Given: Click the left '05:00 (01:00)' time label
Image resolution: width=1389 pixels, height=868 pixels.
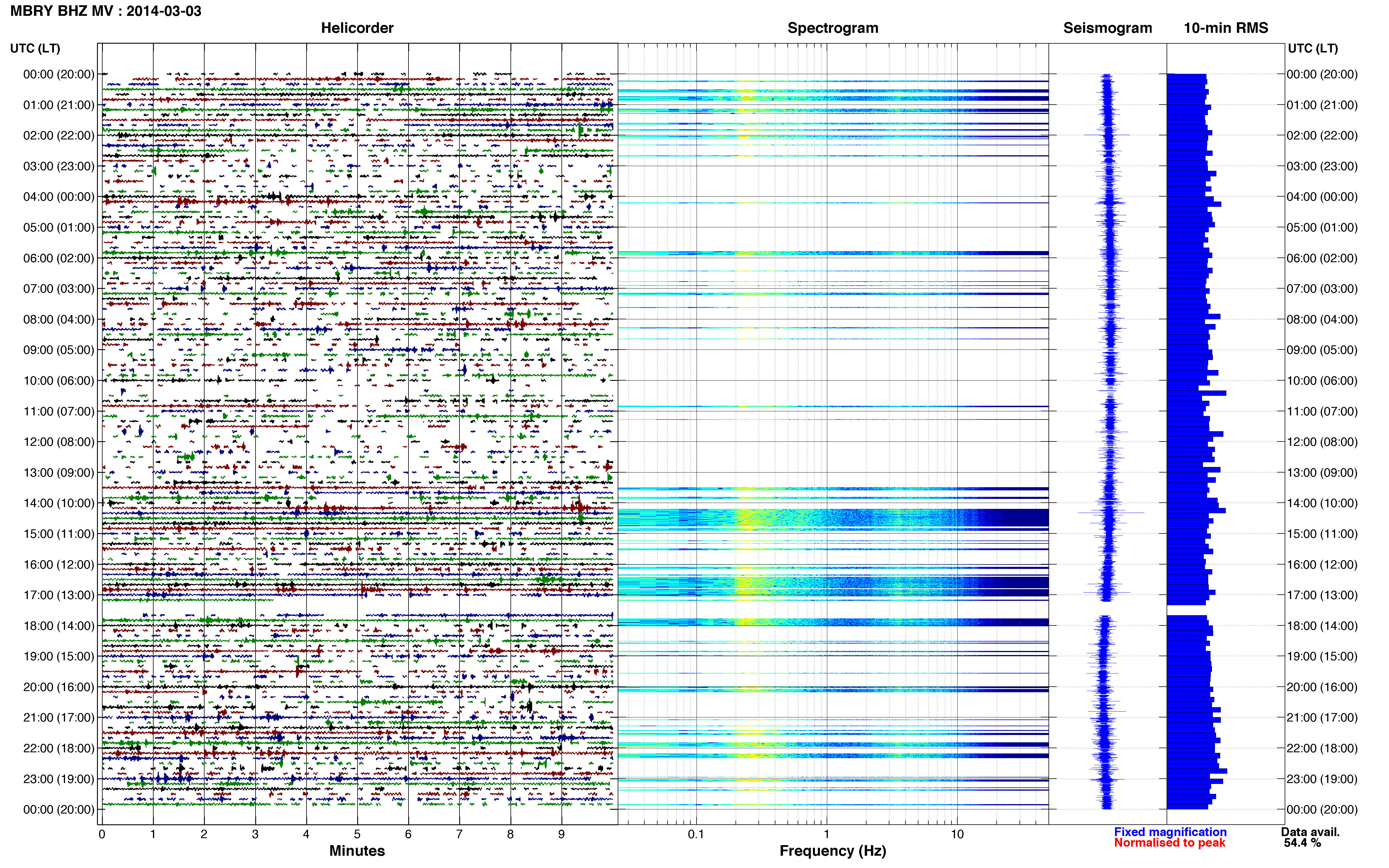Looking at the screenshot, I should tap(59, 227).
